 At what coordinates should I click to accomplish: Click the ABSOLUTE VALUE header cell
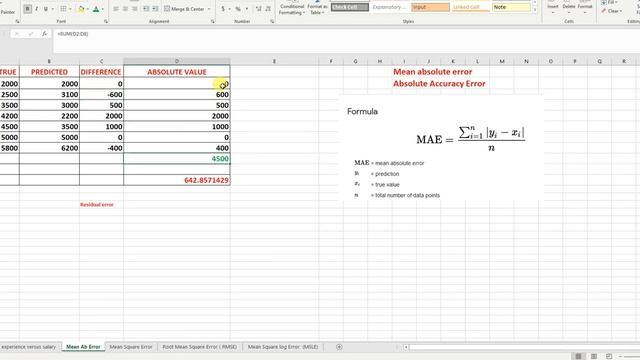(177, 72)
